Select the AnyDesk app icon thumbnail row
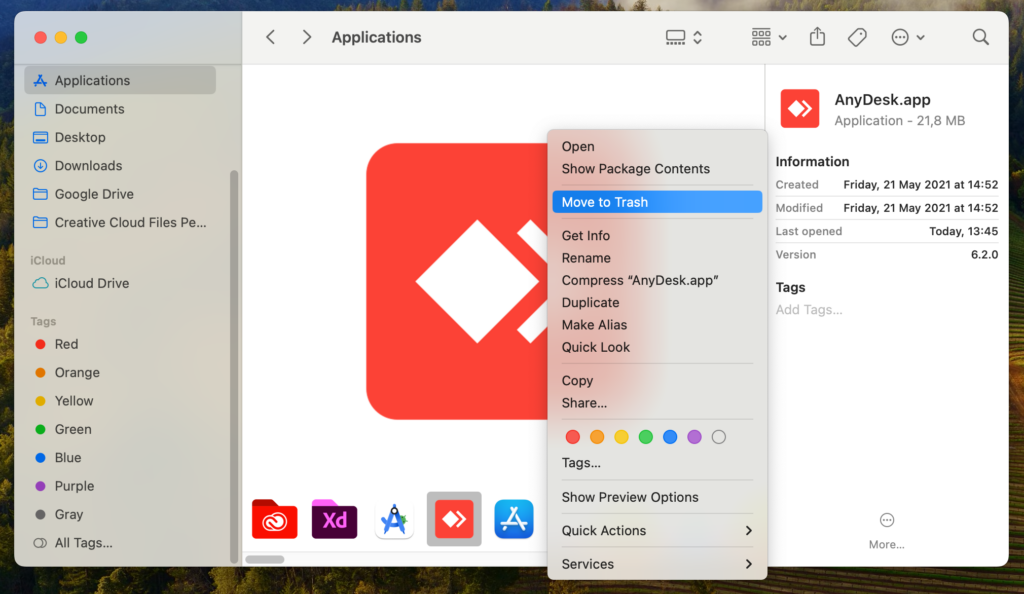Screen dimensions: 1024x594 point(454,519)
